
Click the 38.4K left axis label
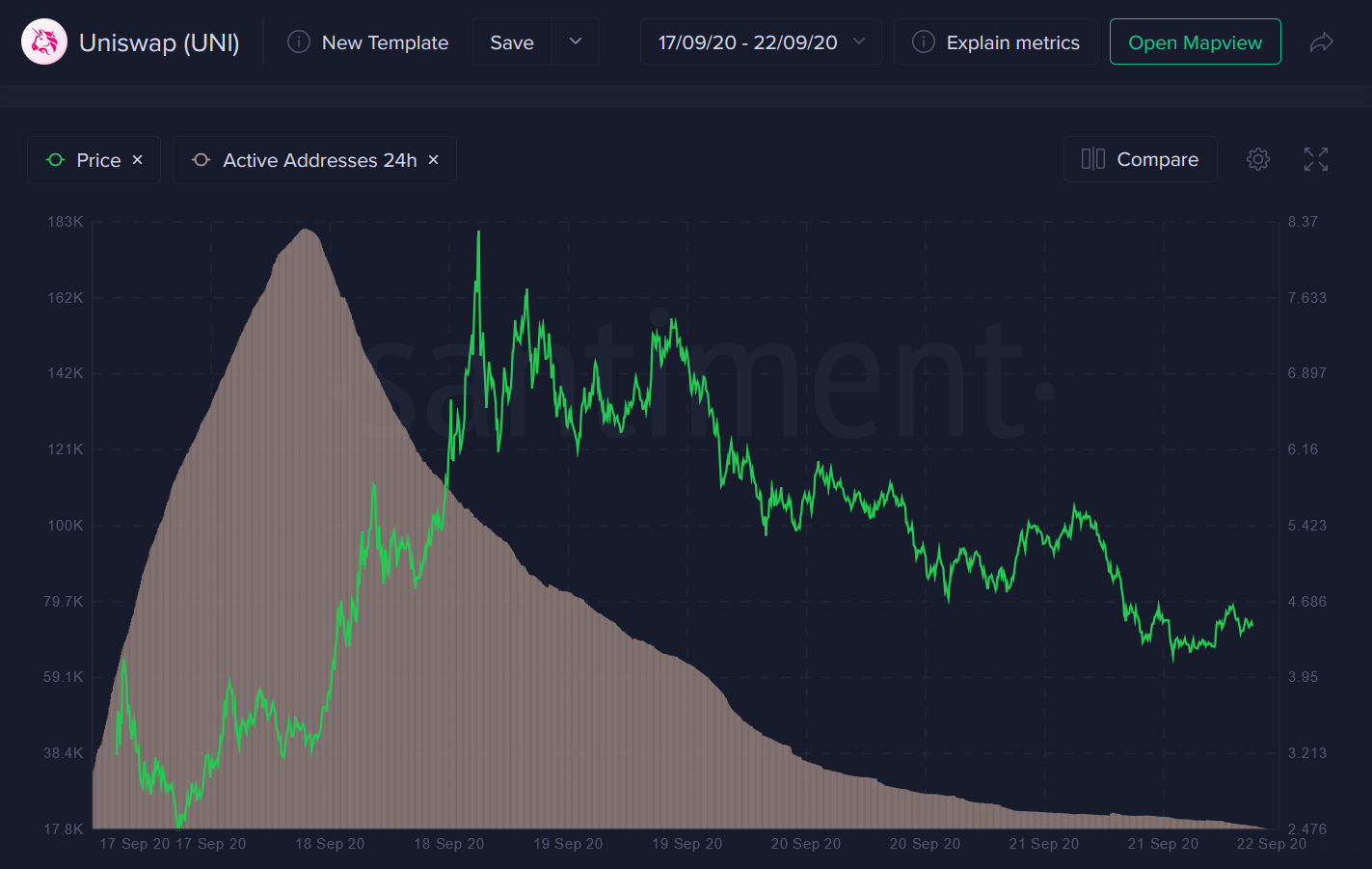coord(64,753)
